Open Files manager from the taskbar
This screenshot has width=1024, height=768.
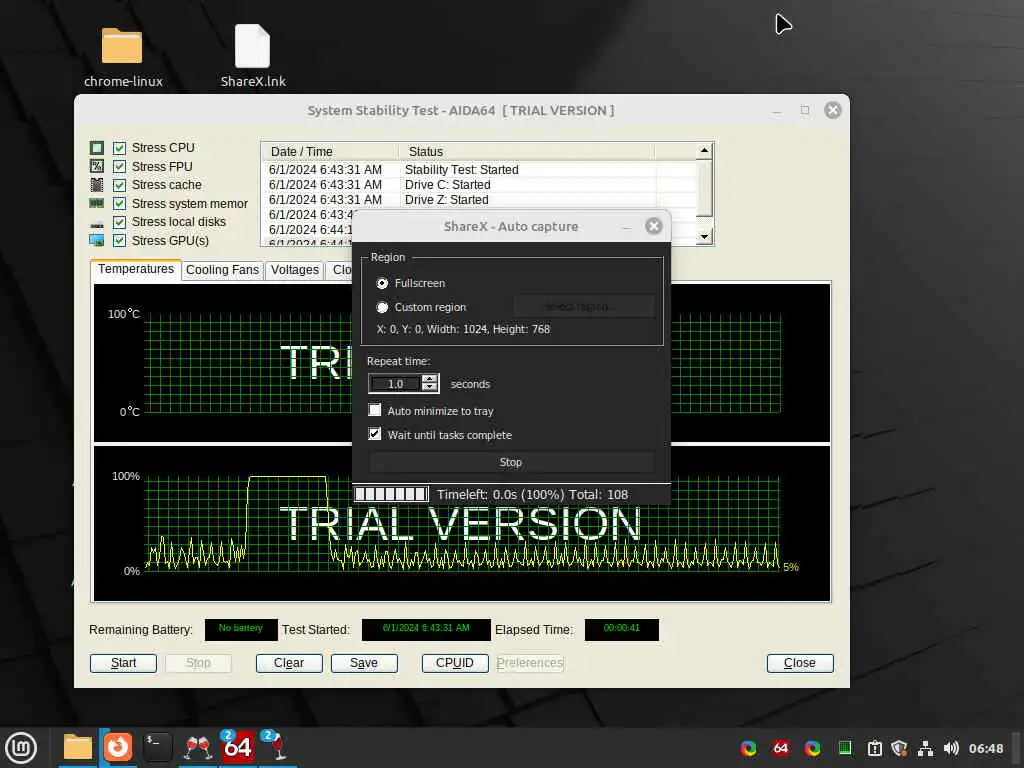click(x=78, y=747)
